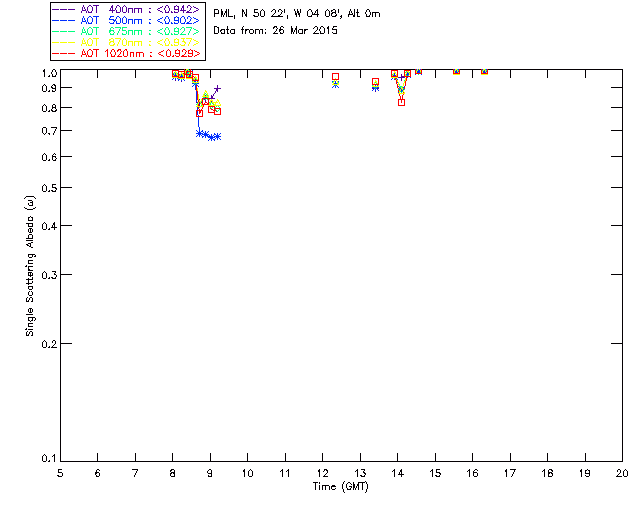Viewport: 640px width, 512px height.
Task: Click the AOT 870nm legend entry
Action: (127, 42)
